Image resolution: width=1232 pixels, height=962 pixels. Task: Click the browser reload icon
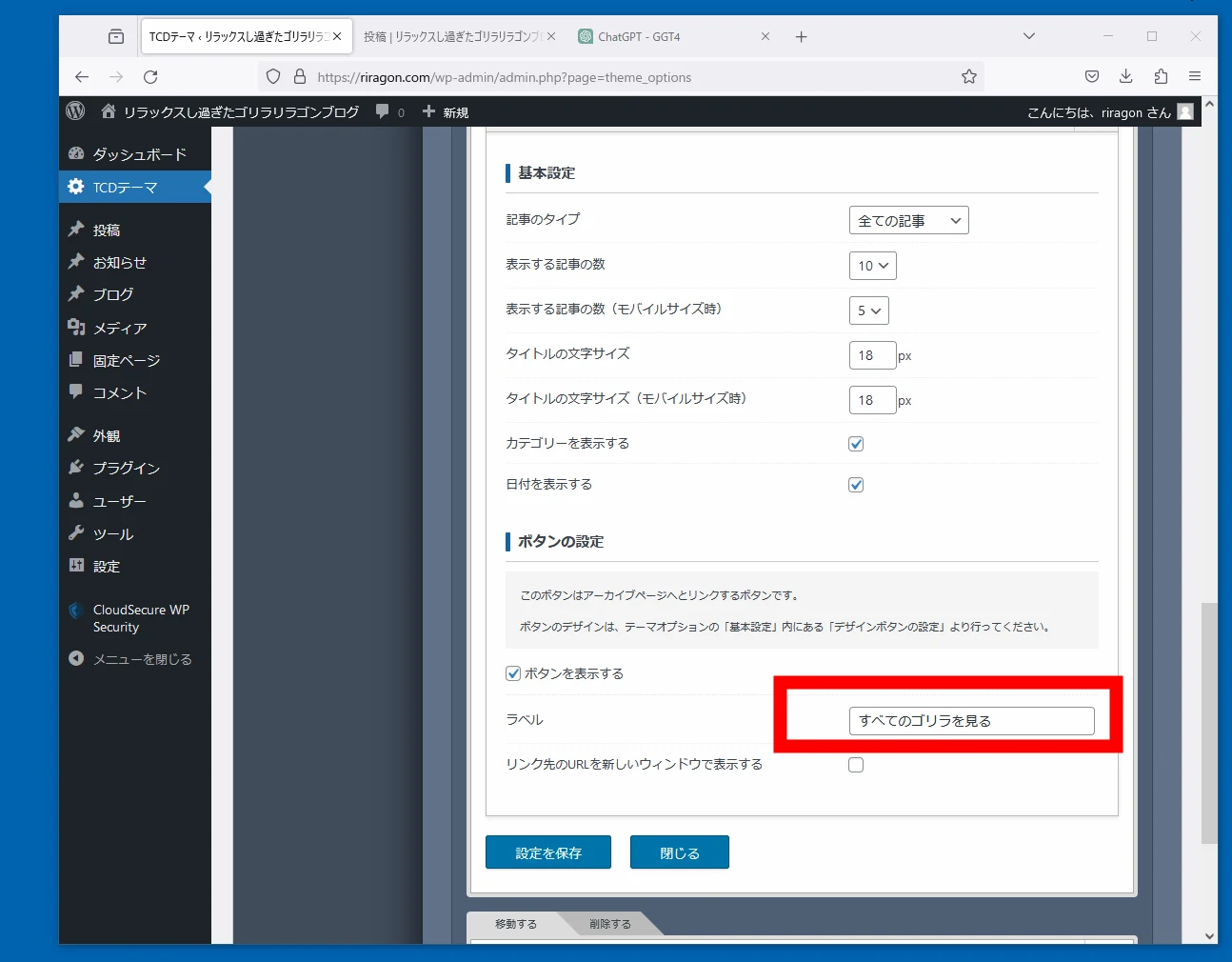(150, 77)
